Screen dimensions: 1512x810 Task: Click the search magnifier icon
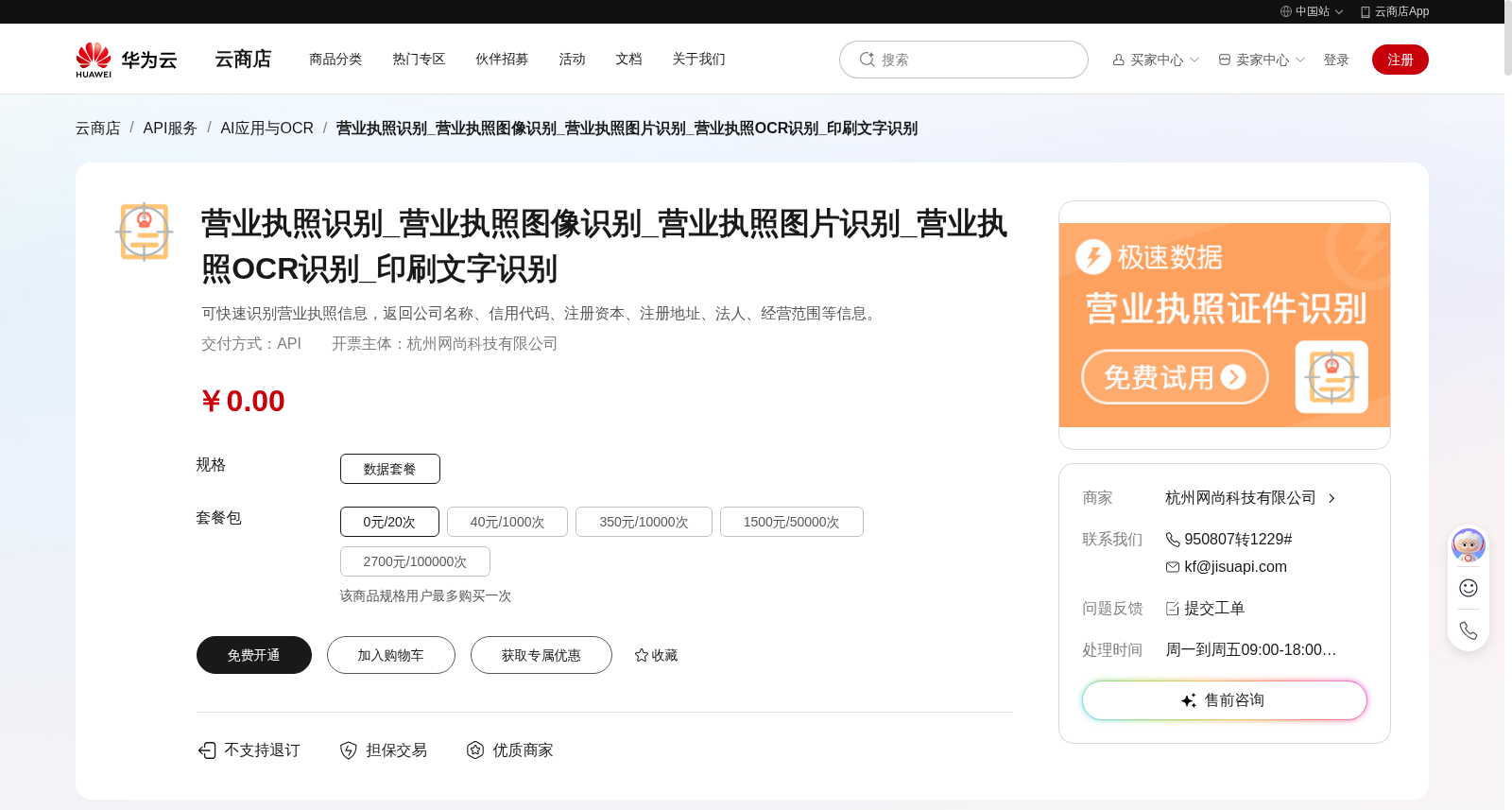pos(867,60)
